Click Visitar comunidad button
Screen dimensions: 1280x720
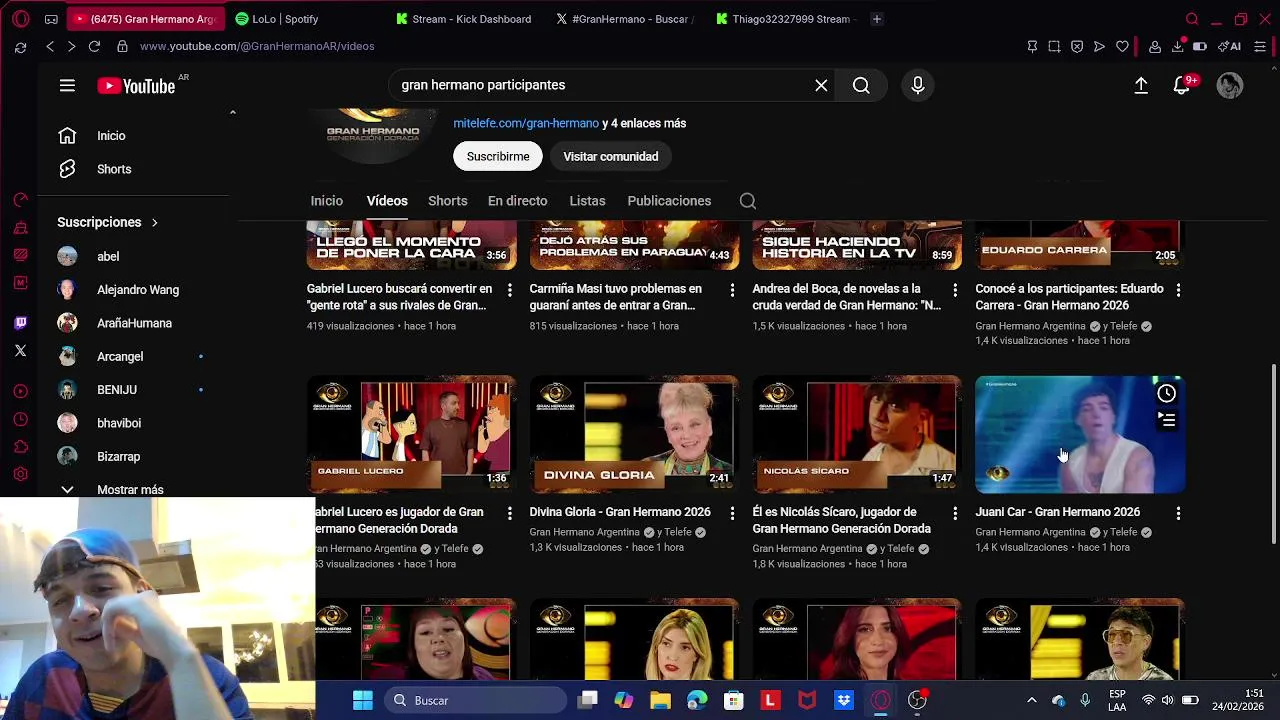point(610,157)
